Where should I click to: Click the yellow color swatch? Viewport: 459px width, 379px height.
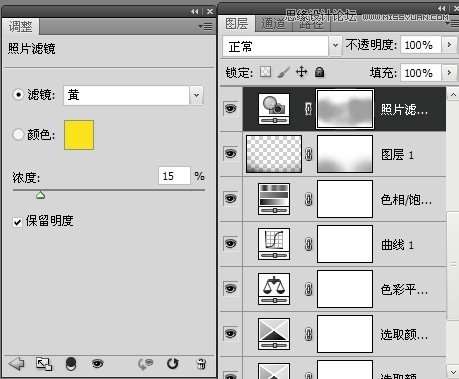point(79,135)
